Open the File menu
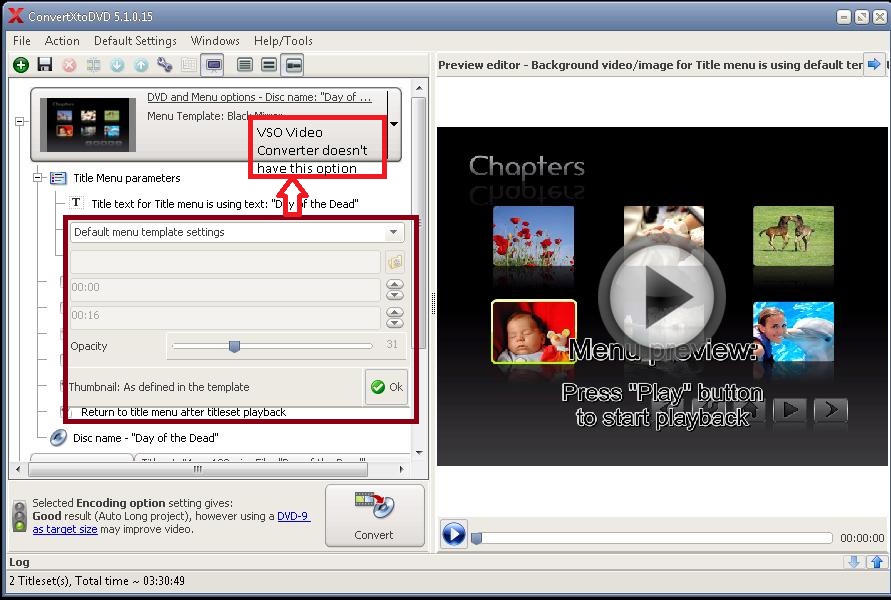This screenshot has width=891, height=600. (x=22, y=40)
